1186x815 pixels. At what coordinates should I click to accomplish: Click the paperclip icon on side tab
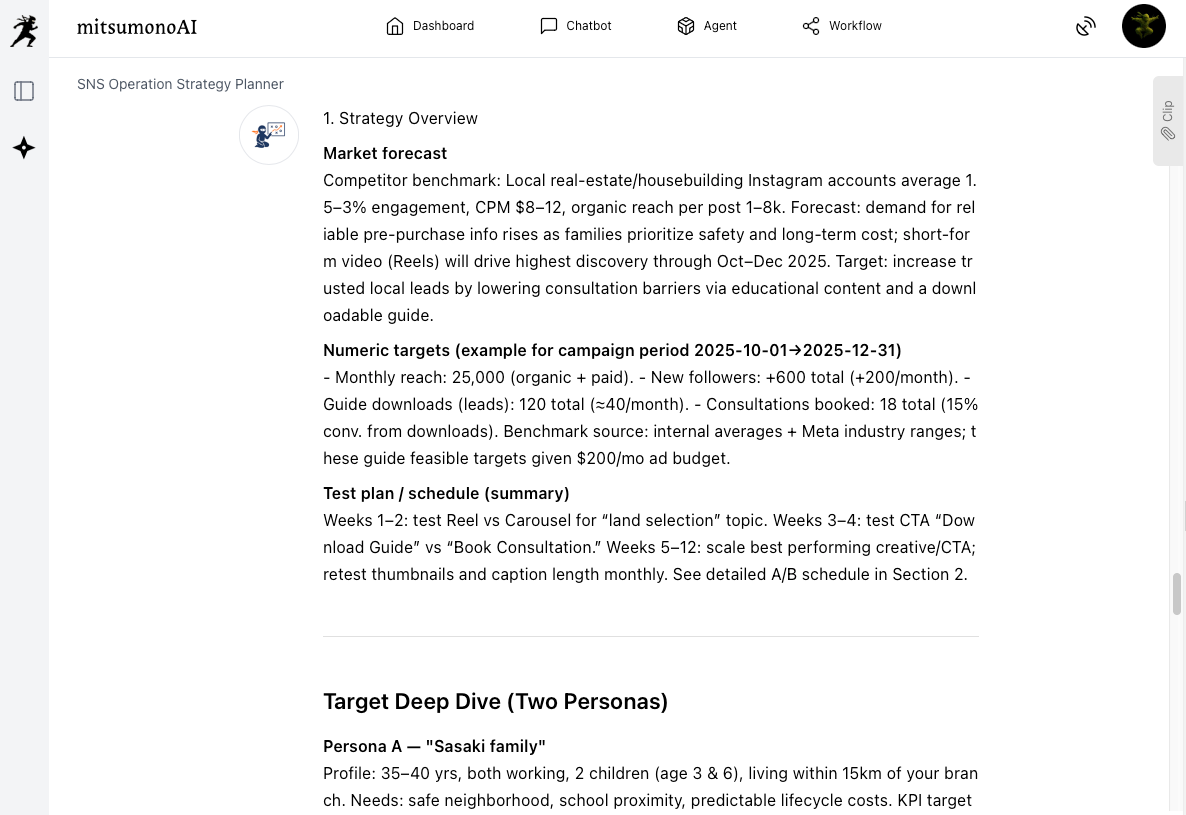1168,134
